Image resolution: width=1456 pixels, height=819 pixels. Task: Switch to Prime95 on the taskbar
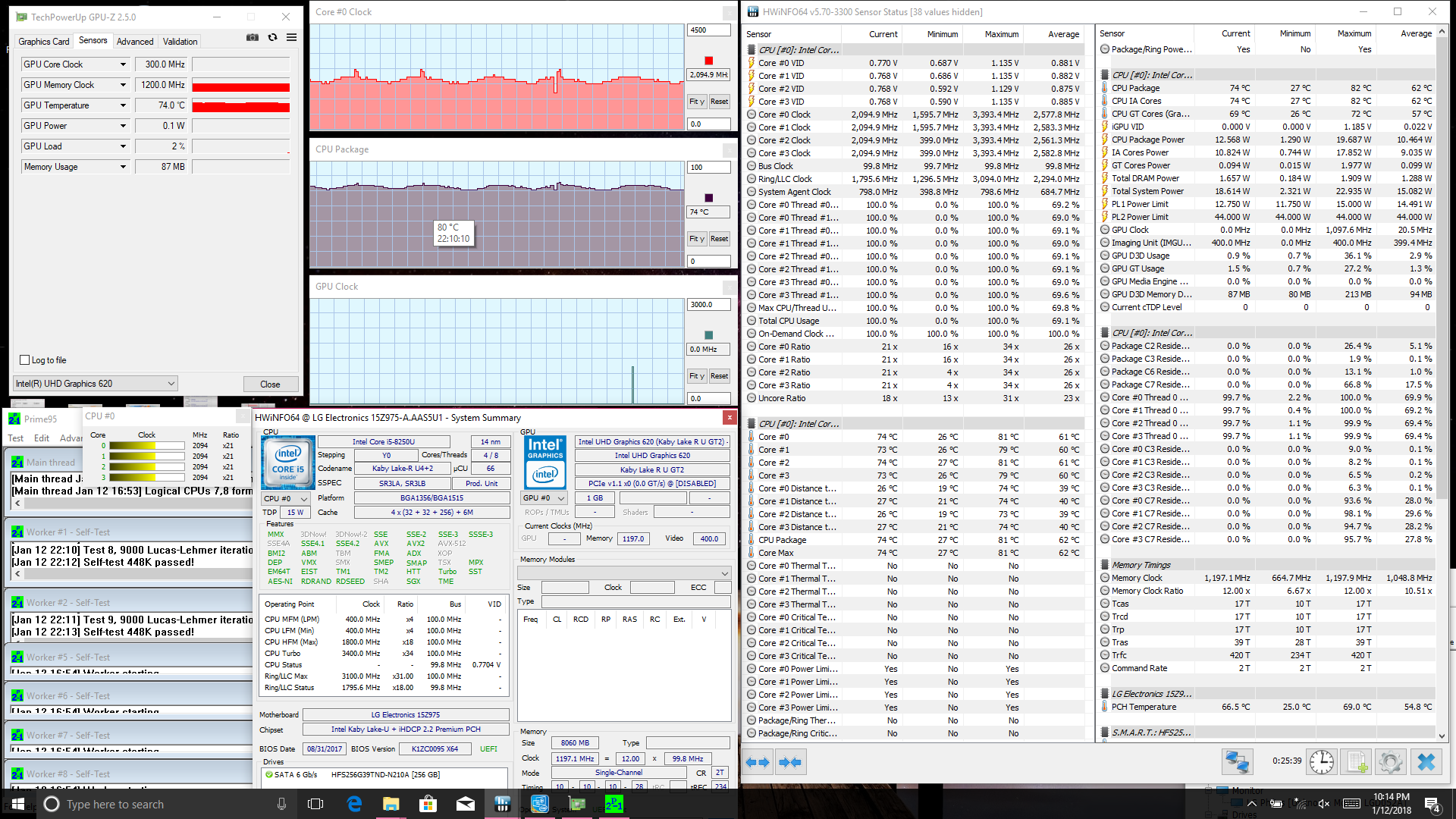pyautogui.click(x=614, y=804)
